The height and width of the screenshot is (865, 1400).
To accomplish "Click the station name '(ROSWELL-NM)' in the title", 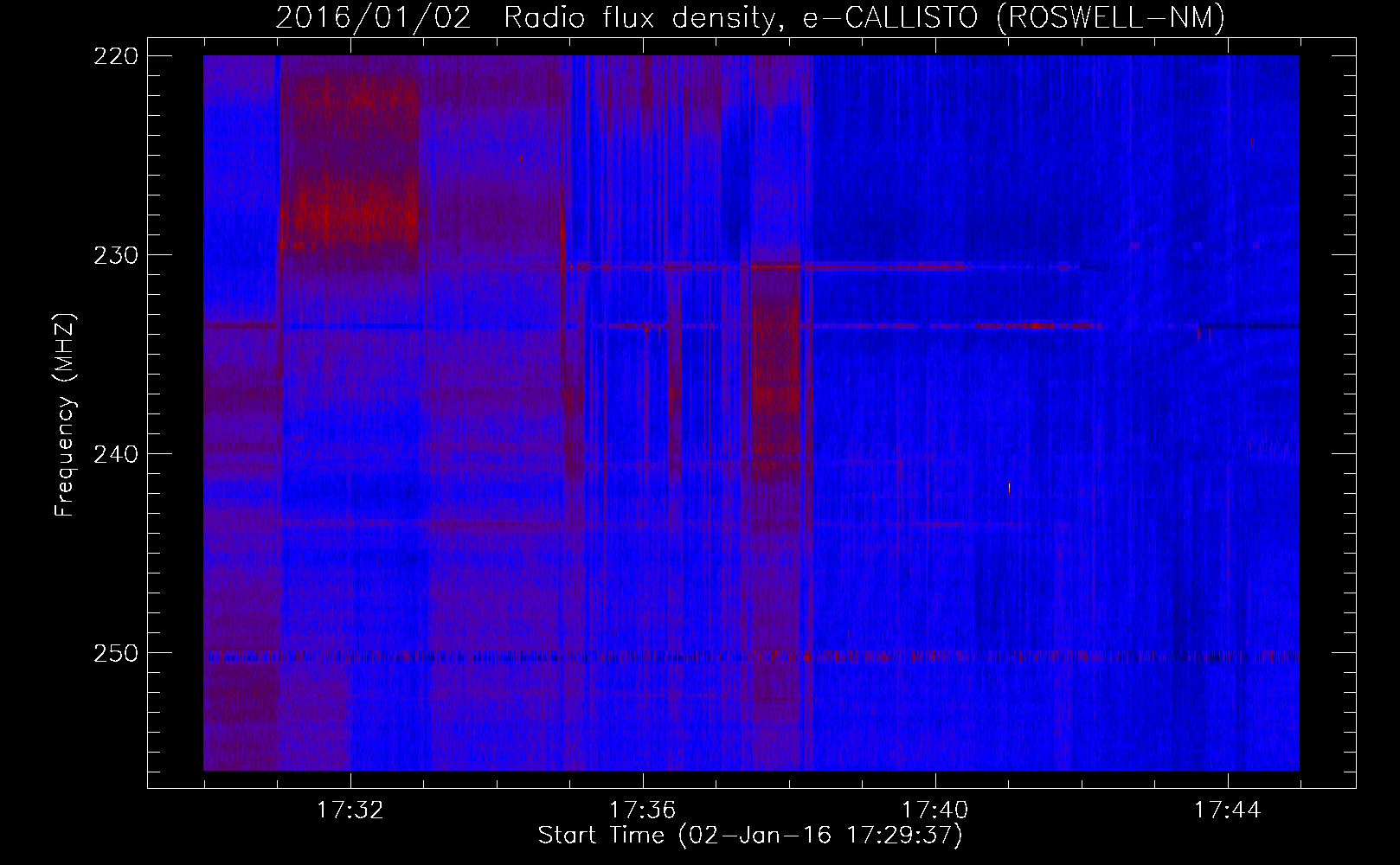I will (x=1111, y=17).
